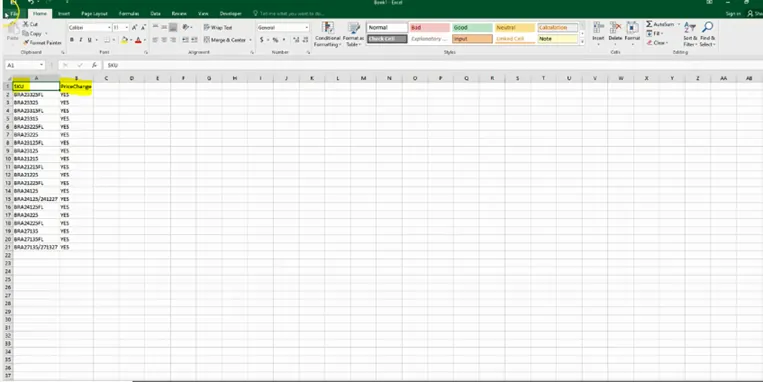Open the Sort & Filter menu

pos(690,34)
